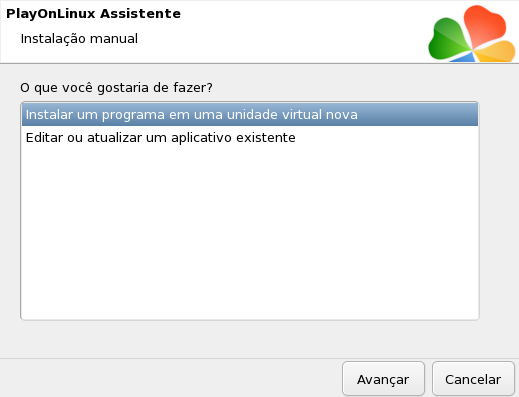Select Instalar um programa em uma unidade virtual nova

(250, 115)
